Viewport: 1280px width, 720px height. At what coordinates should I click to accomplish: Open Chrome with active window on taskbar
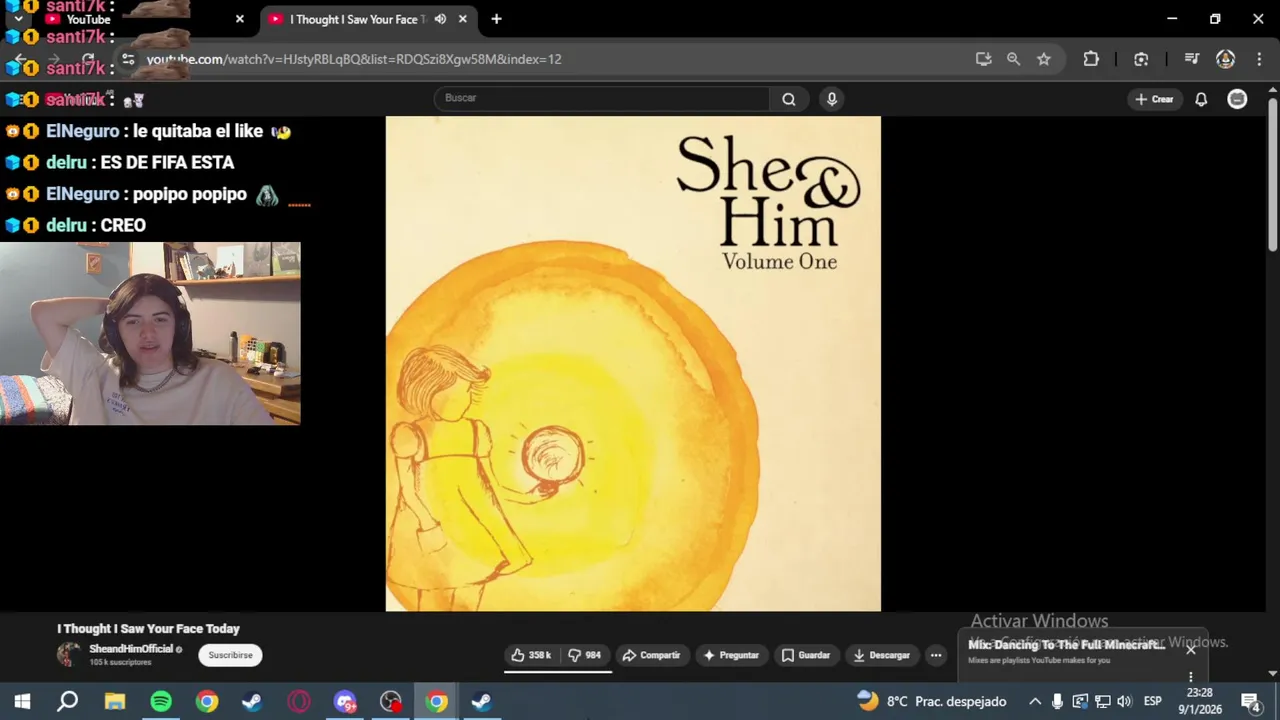[436, 701]
